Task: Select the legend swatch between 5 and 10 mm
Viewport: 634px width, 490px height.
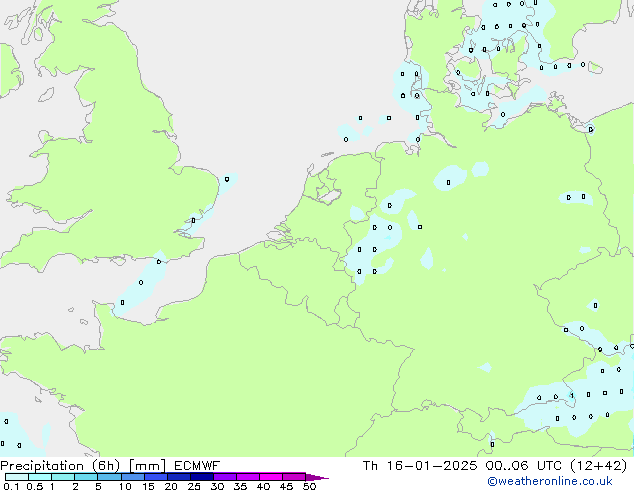Action: 110,477
